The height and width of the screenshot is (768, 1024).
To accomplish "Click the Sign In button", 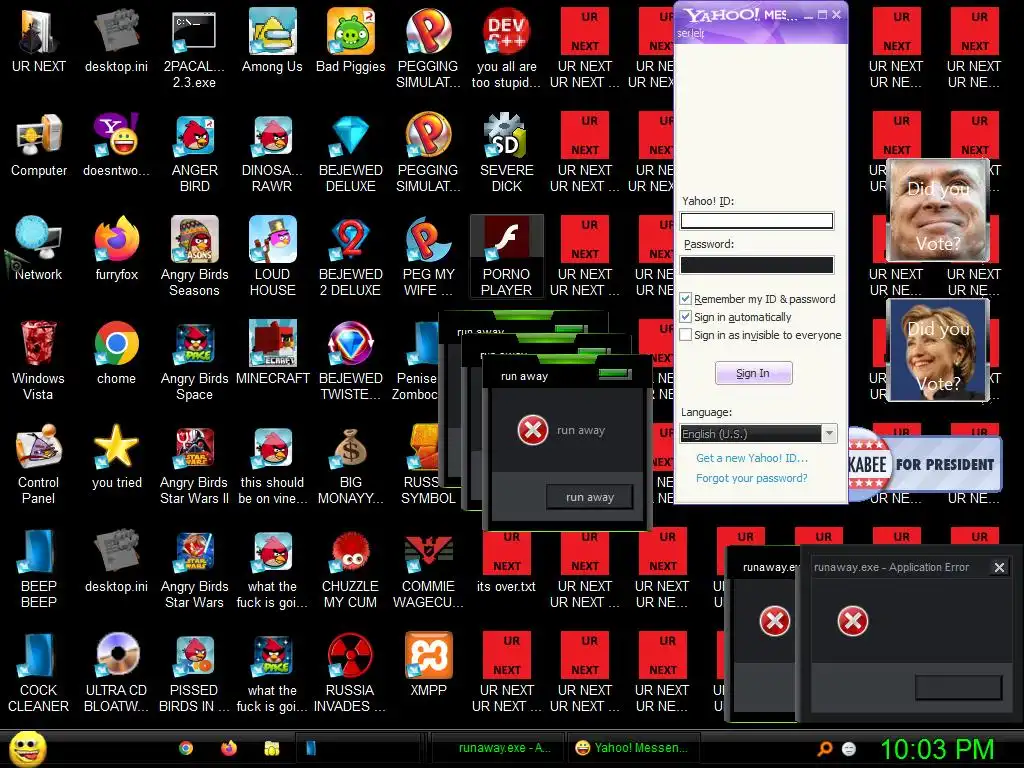I will point(754,373).
